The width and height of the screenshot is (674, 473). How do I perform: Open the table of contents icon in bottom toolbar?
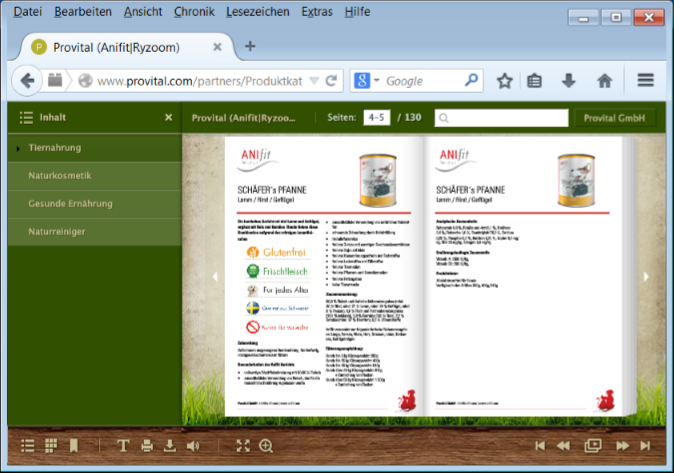point(28,446)
